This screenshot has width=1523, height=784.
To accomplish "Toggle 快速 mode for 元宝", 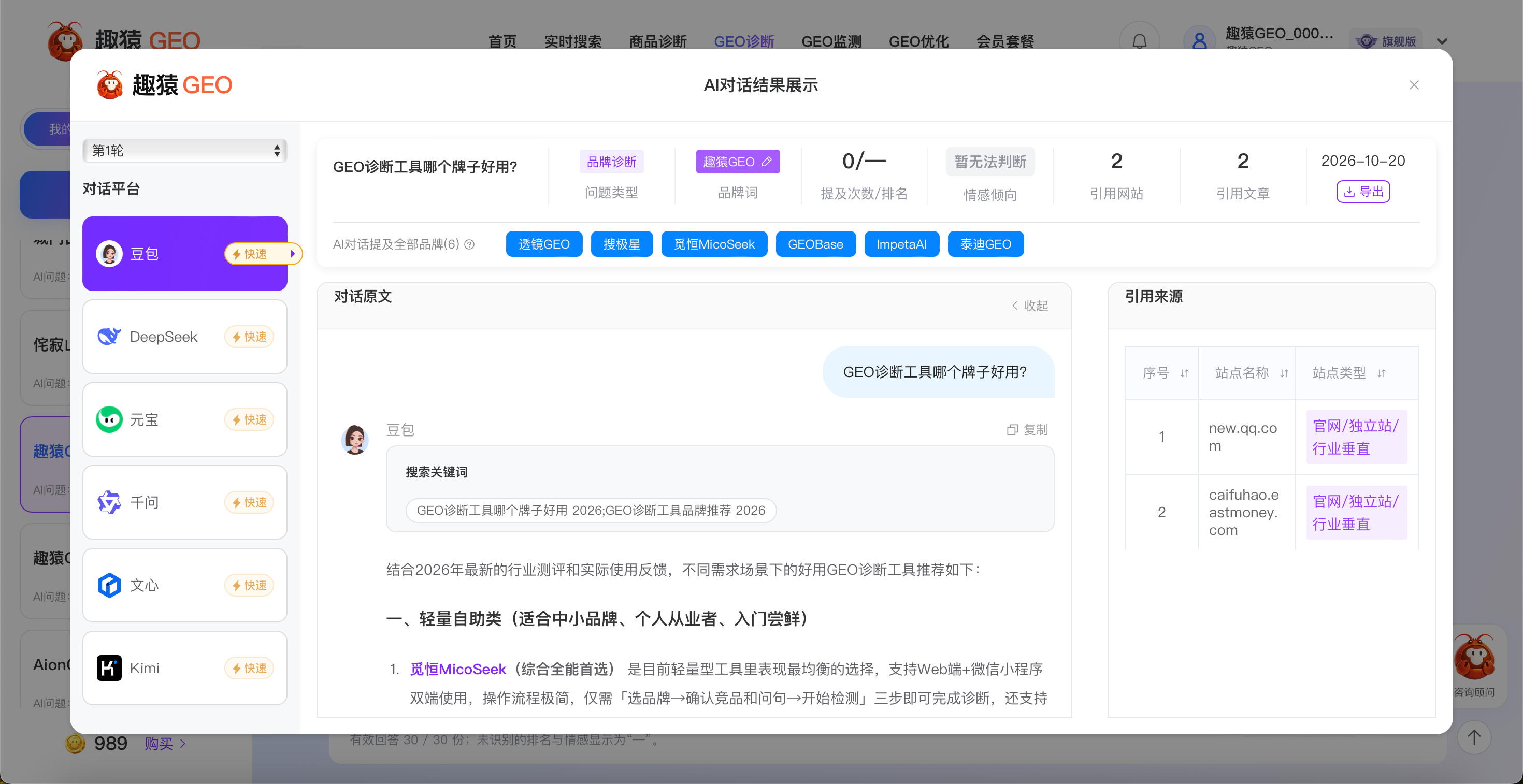I will tap(249, 419).
